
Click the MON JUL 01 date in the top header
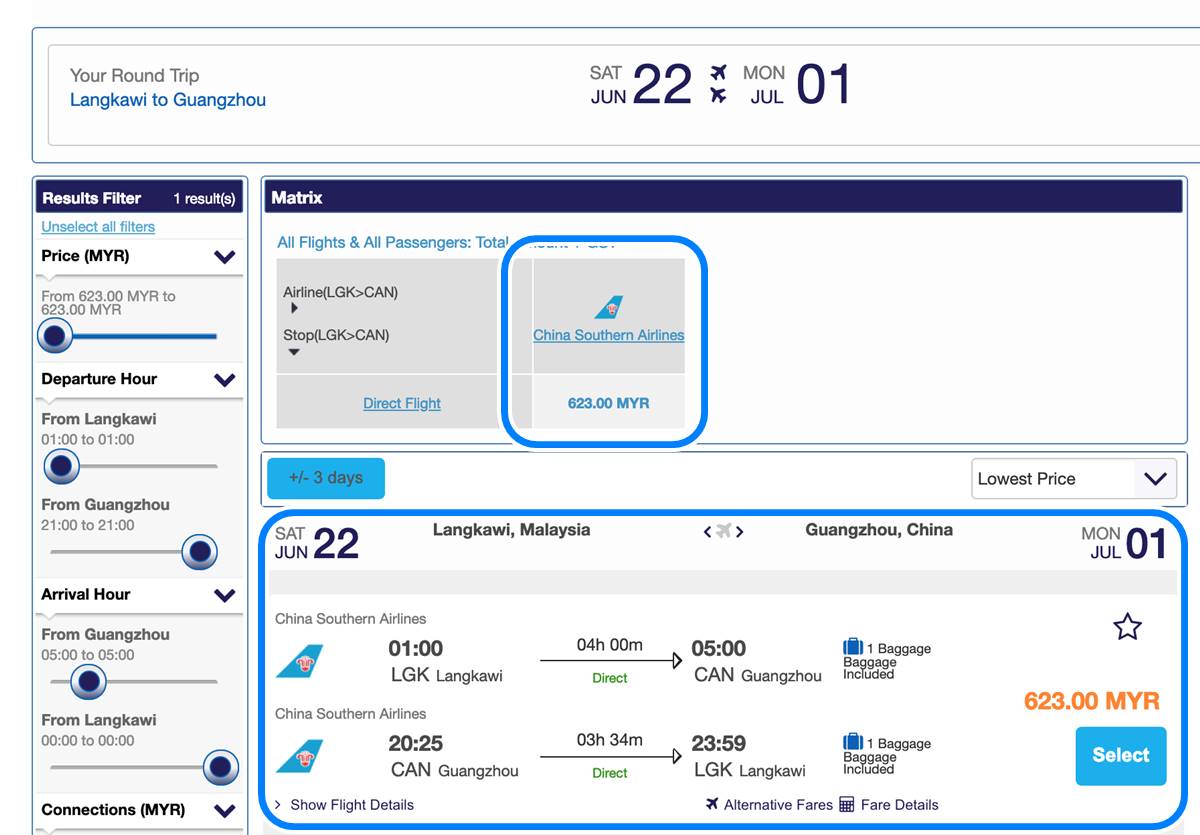click(x=797, y=85)
